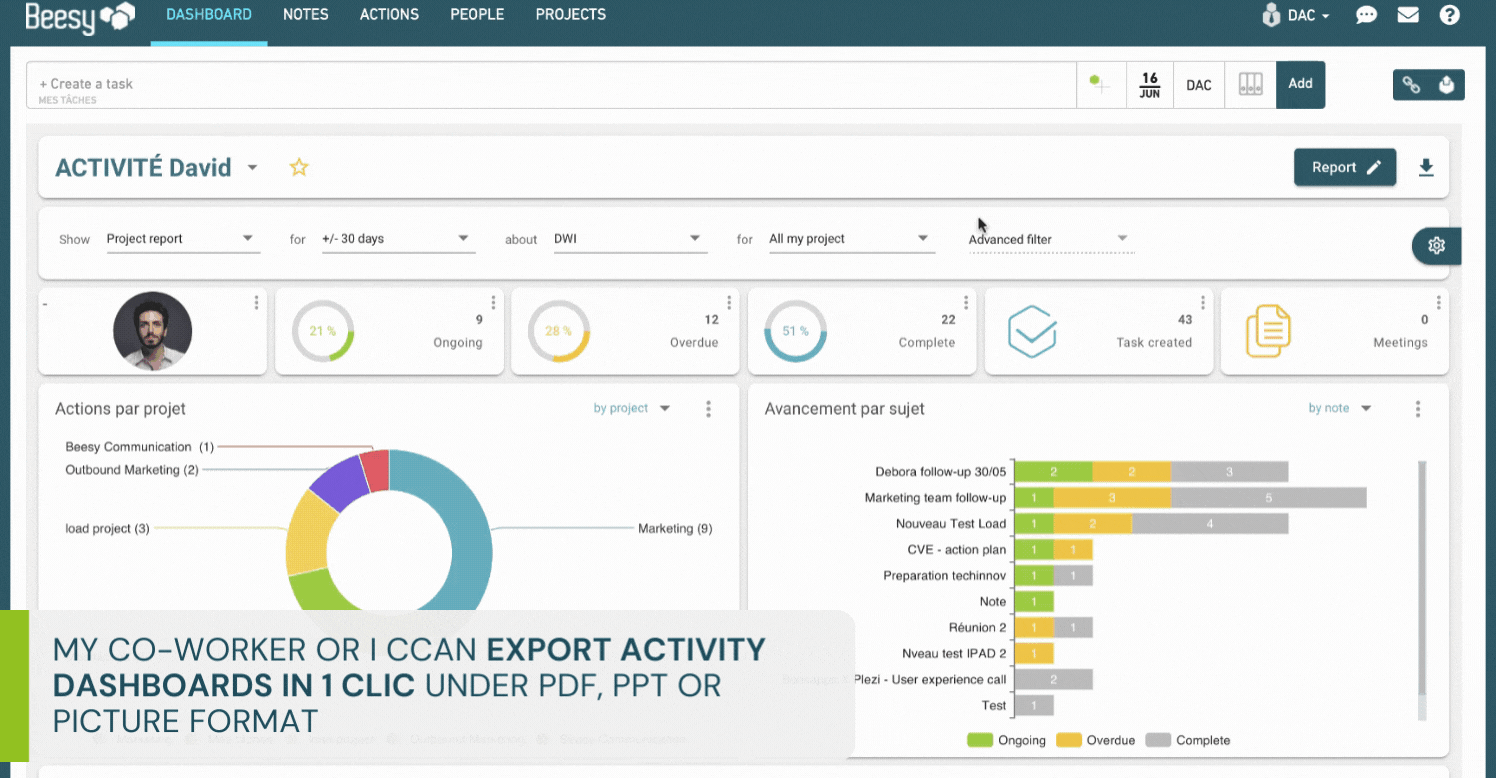The image size is (1496, 778).
Task: Open the settings gear tab
Action: tap(1437, 245)
